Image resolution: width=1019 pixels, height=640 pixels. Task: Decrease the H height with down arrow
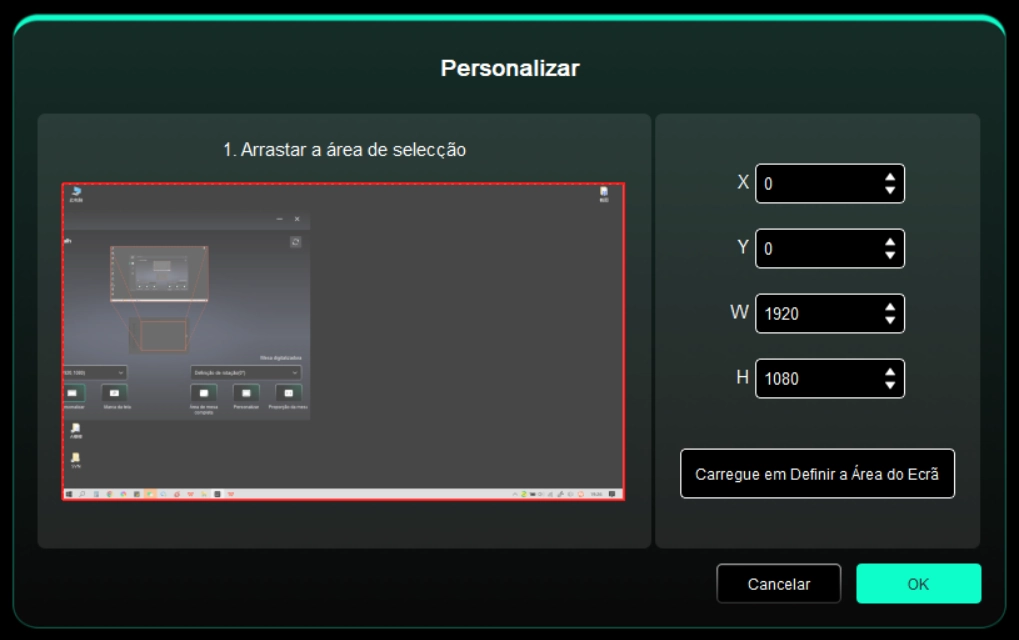pyautogui.click(x=890, y=385)
